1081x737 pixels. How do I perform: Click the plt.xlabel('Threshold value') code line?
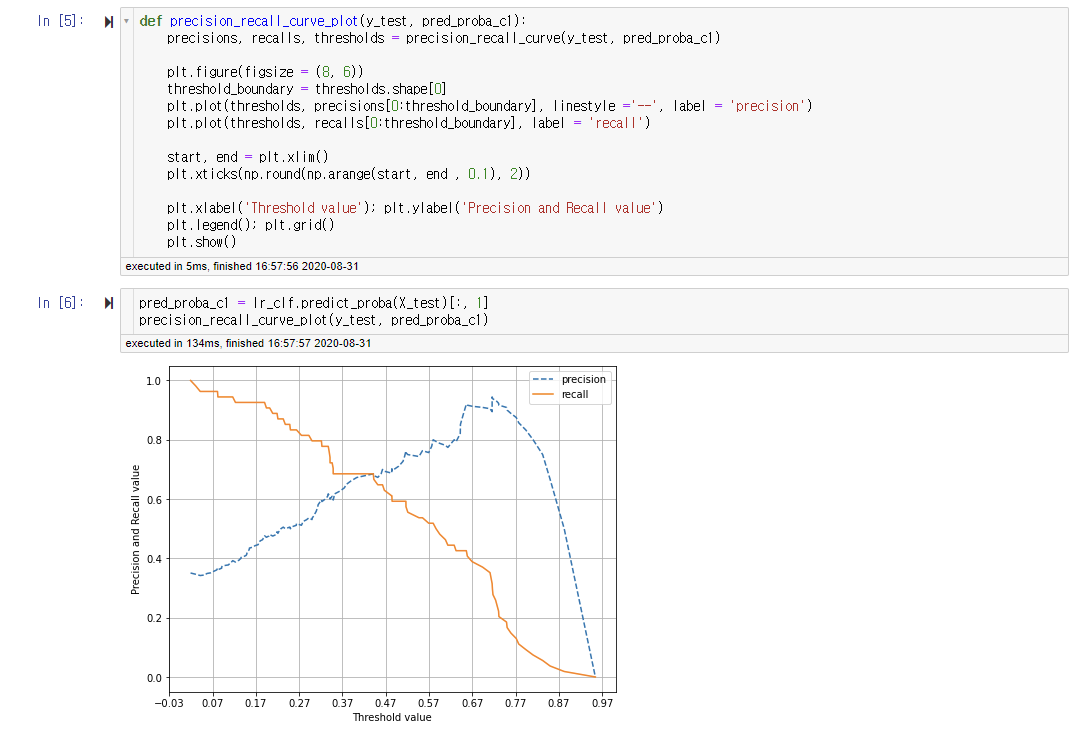tap(415, 208)
